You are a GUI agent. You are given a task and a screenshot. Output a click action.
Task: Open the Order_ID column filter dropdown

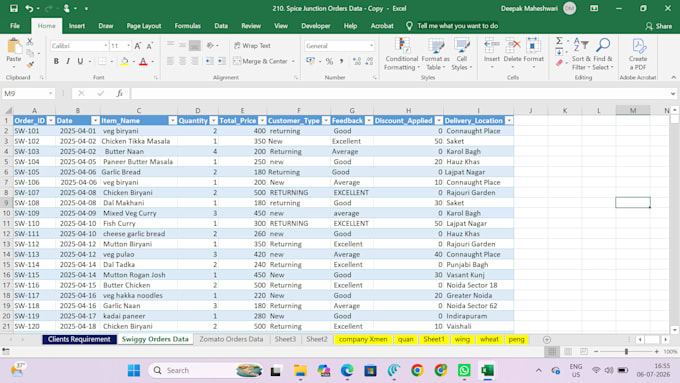(x=51, y=121)
